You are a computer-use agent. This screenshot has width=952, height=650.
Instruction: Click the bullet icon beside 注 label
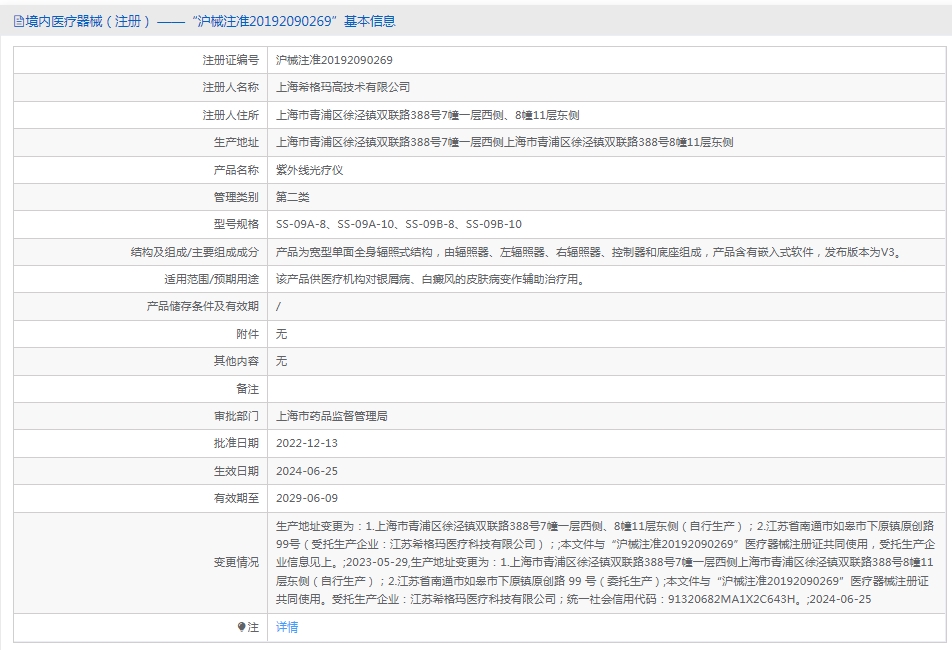click(x=241, y=627)
